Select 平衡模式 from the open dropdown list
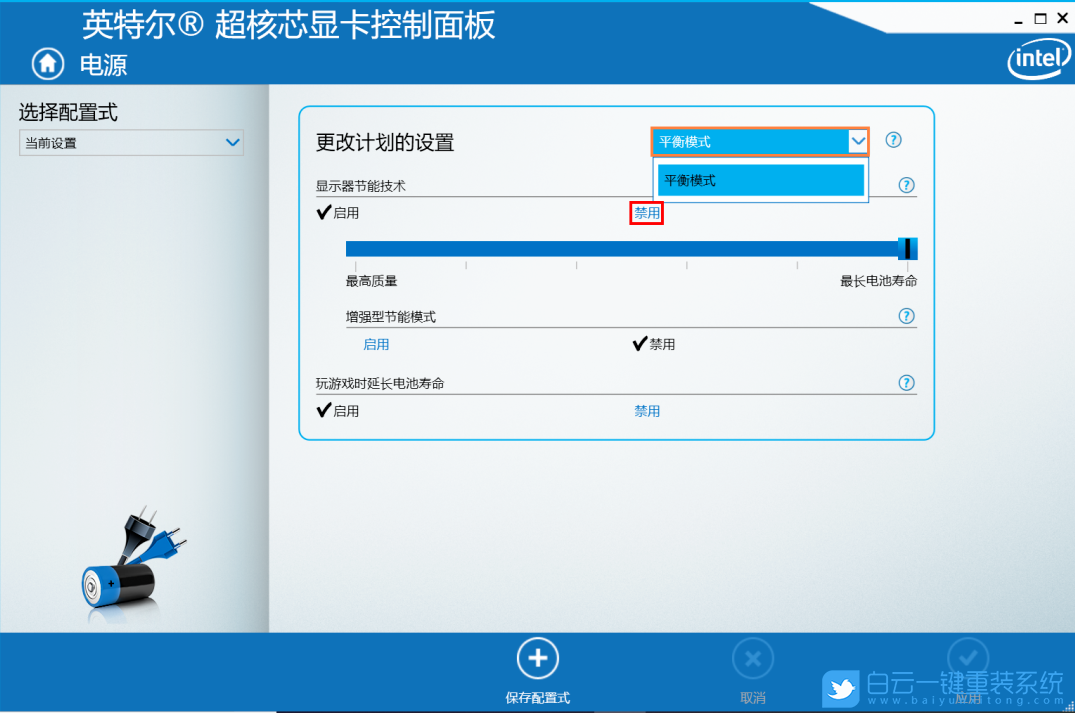This screenshot has width=1075, height=713. point(761,180)
